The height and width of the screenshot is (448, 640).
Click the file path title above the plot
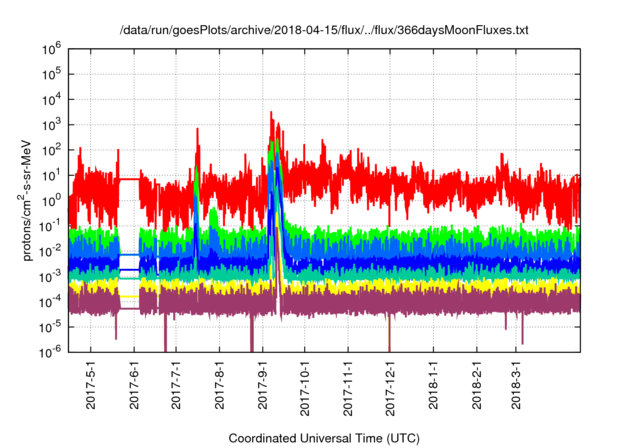pos(324,30)
